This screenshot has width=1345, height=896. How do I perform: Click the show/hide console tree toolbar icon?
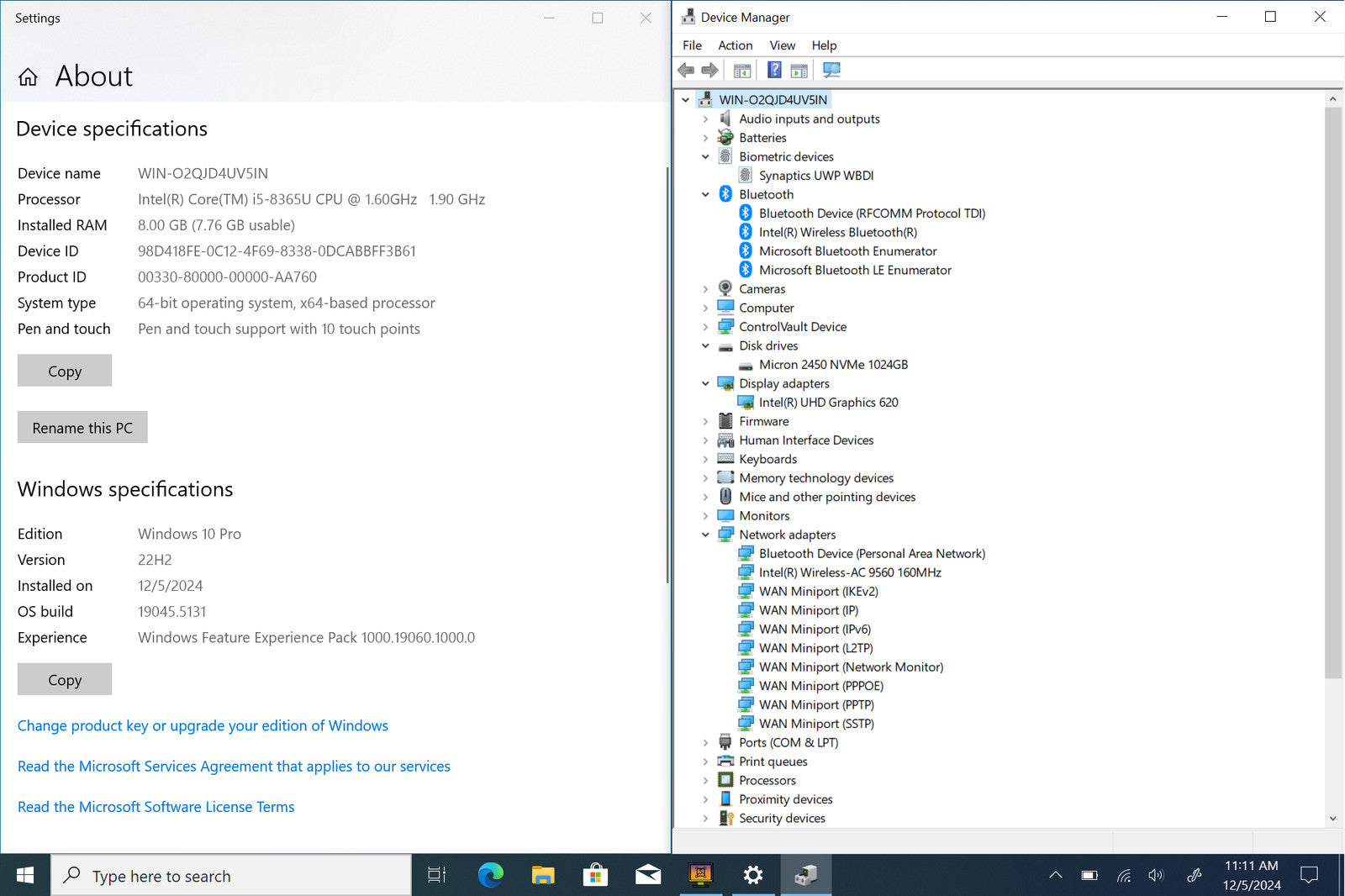pyautogui.click(x=742, y=71)
